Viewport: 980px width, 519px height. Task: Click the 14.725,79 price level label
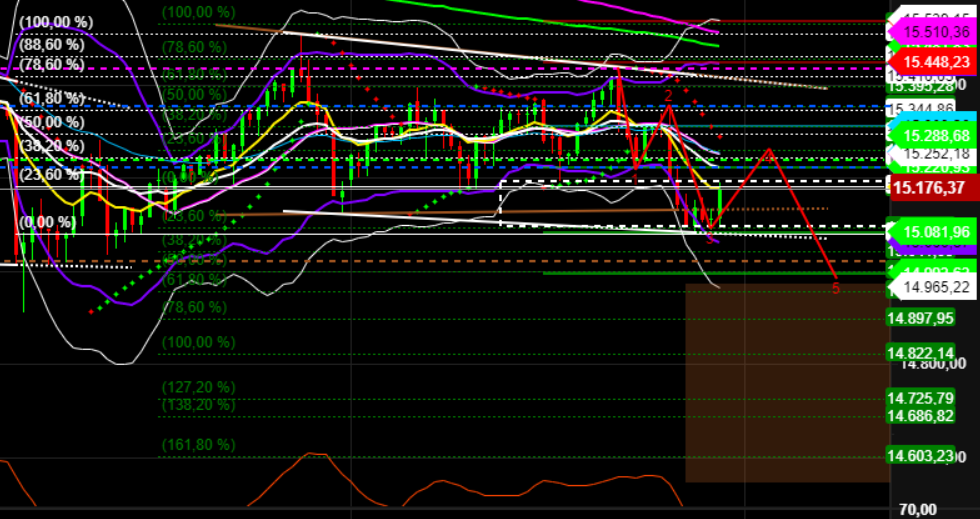click(x=920, y=398)
